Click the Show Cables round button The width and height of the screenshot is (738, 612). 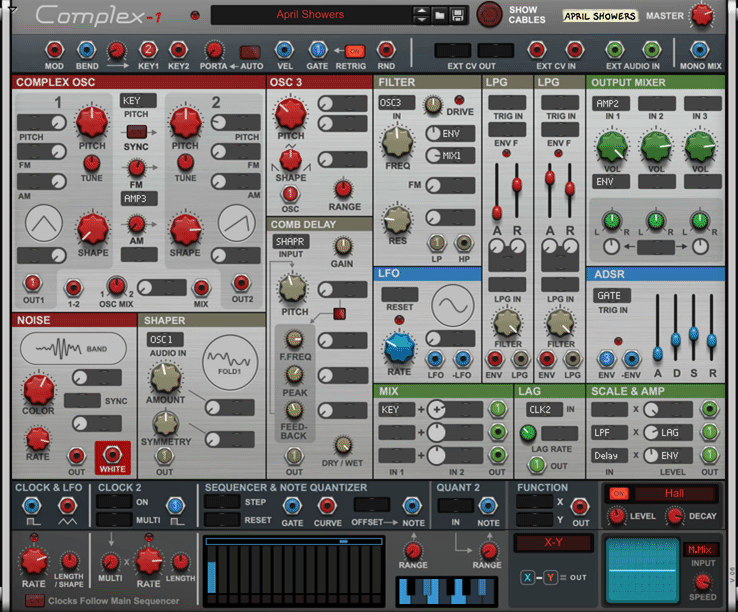(x=490, y=15)
